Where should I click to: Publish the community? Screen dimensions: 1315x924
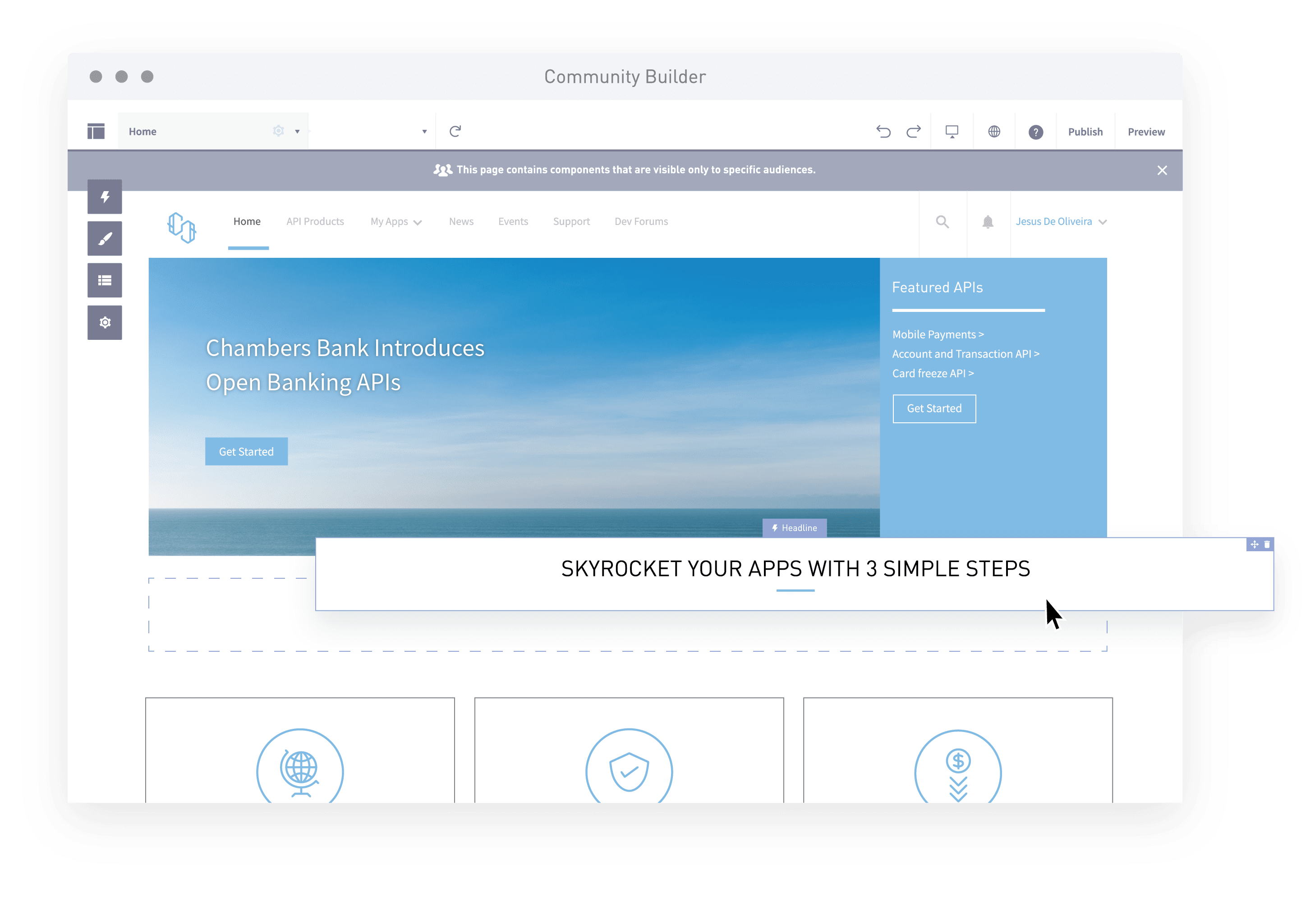pyautogui.click(x=1085, y=132)
